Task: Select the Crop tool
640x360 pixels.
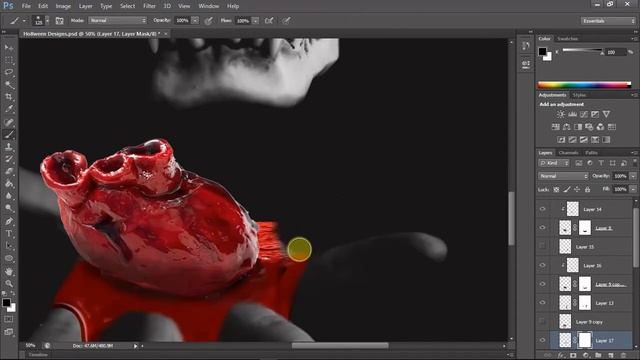Action: coord(9,97)
